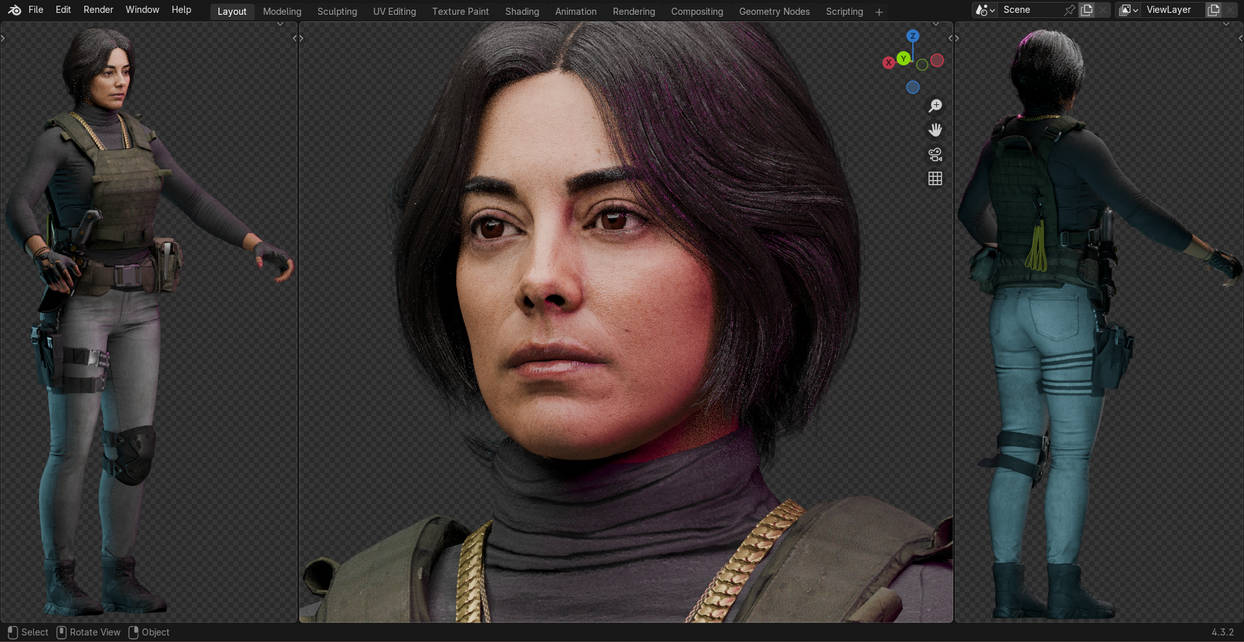Click the Rotate View status bar entry
This screenshot has width=1244, height=642.
coord(88,632)
